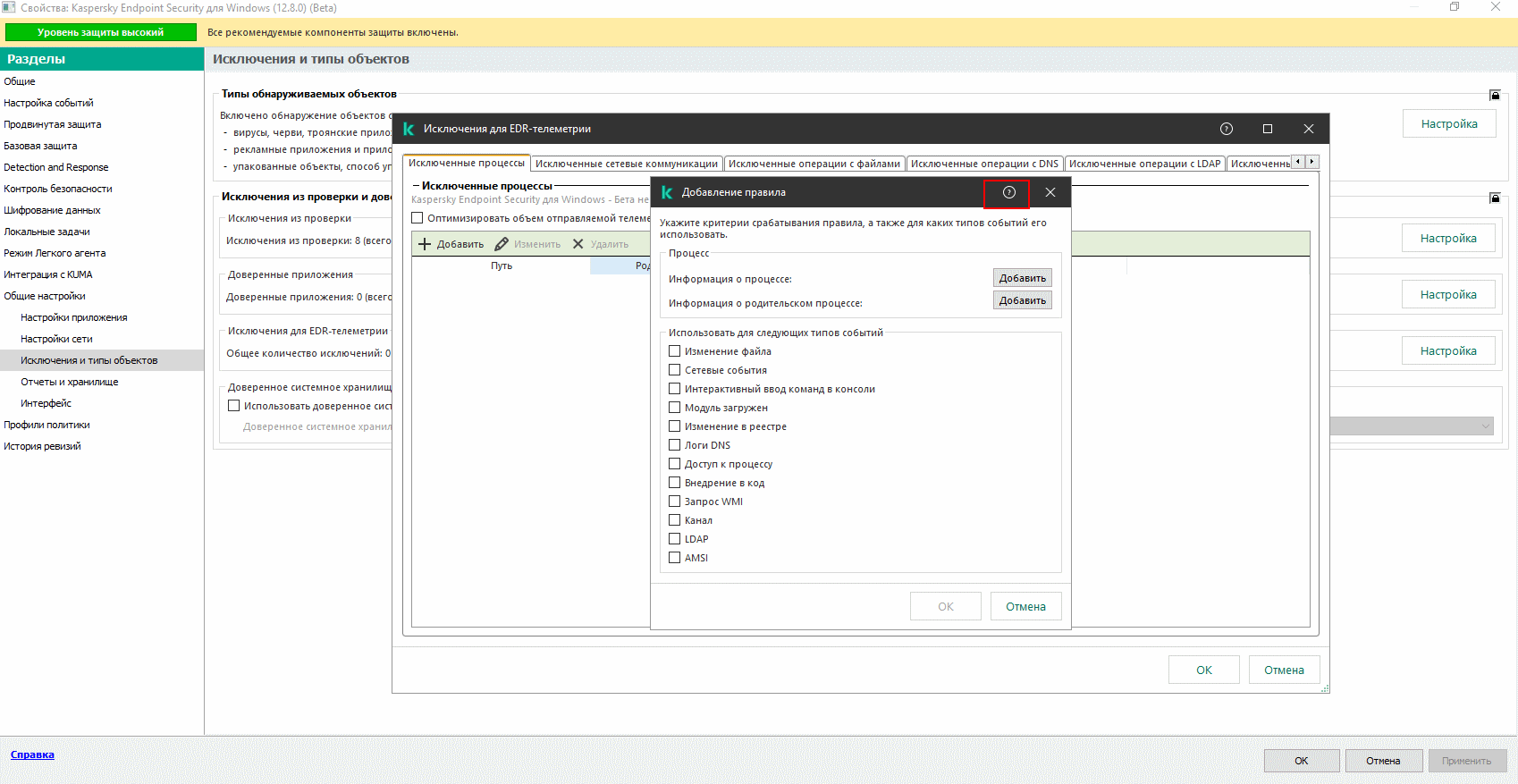Click the Путь column header
The image size is (1518, 784).
click(x=502, y=266)
